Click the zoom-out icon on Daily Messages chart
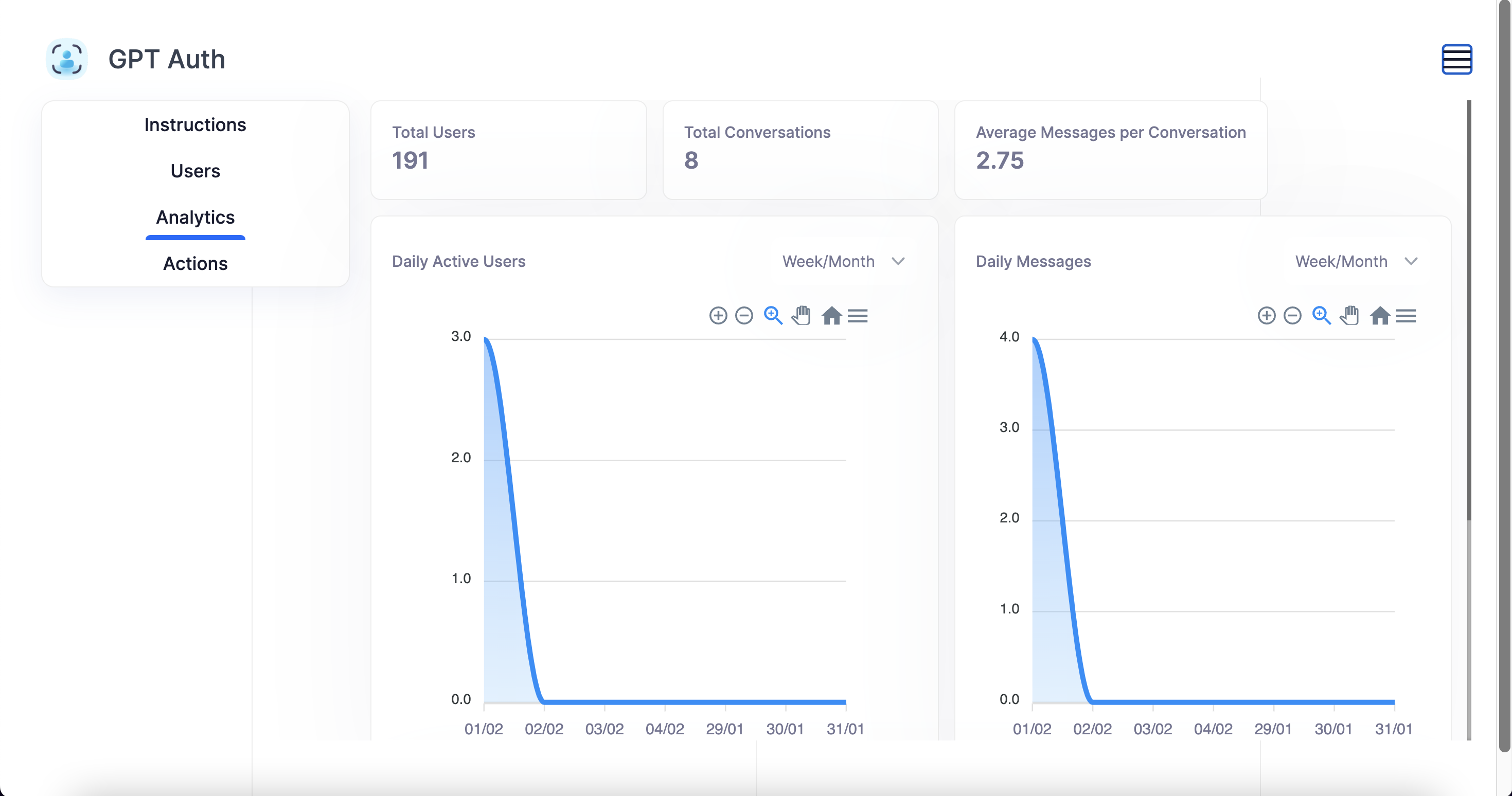 point(1293,316)
